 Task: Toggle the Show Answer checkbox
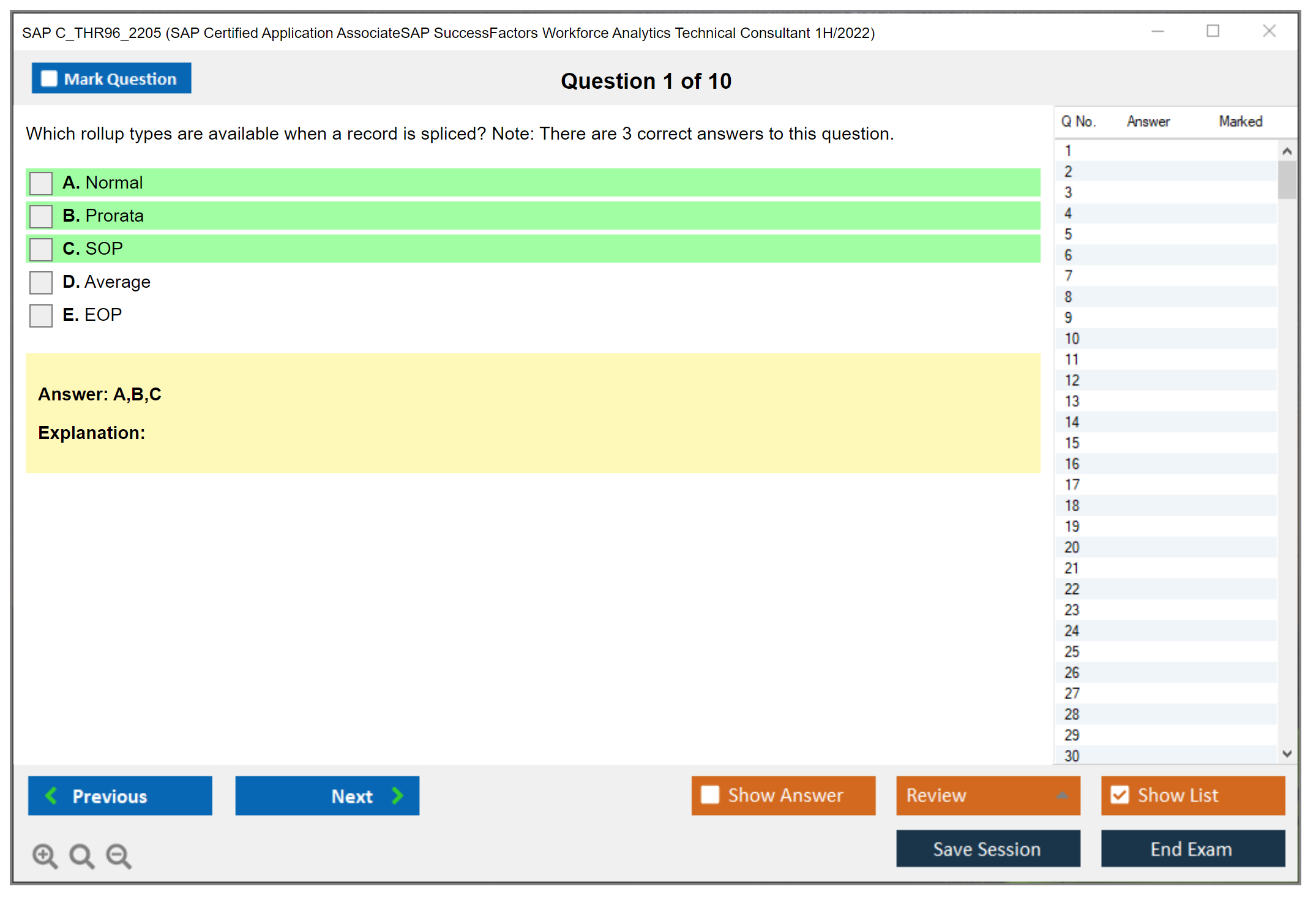[710, 795]
